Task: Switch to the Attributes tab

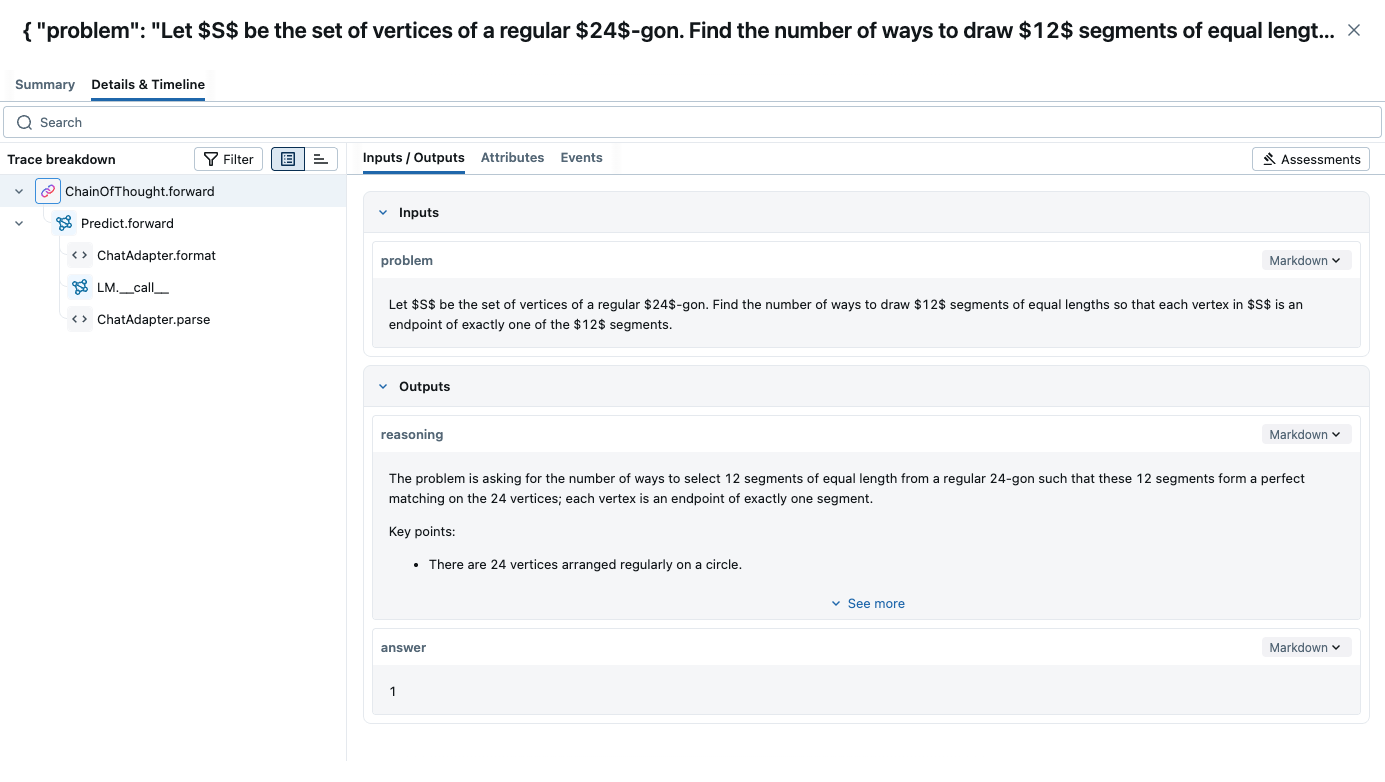Action: click(x=512, y=157)
